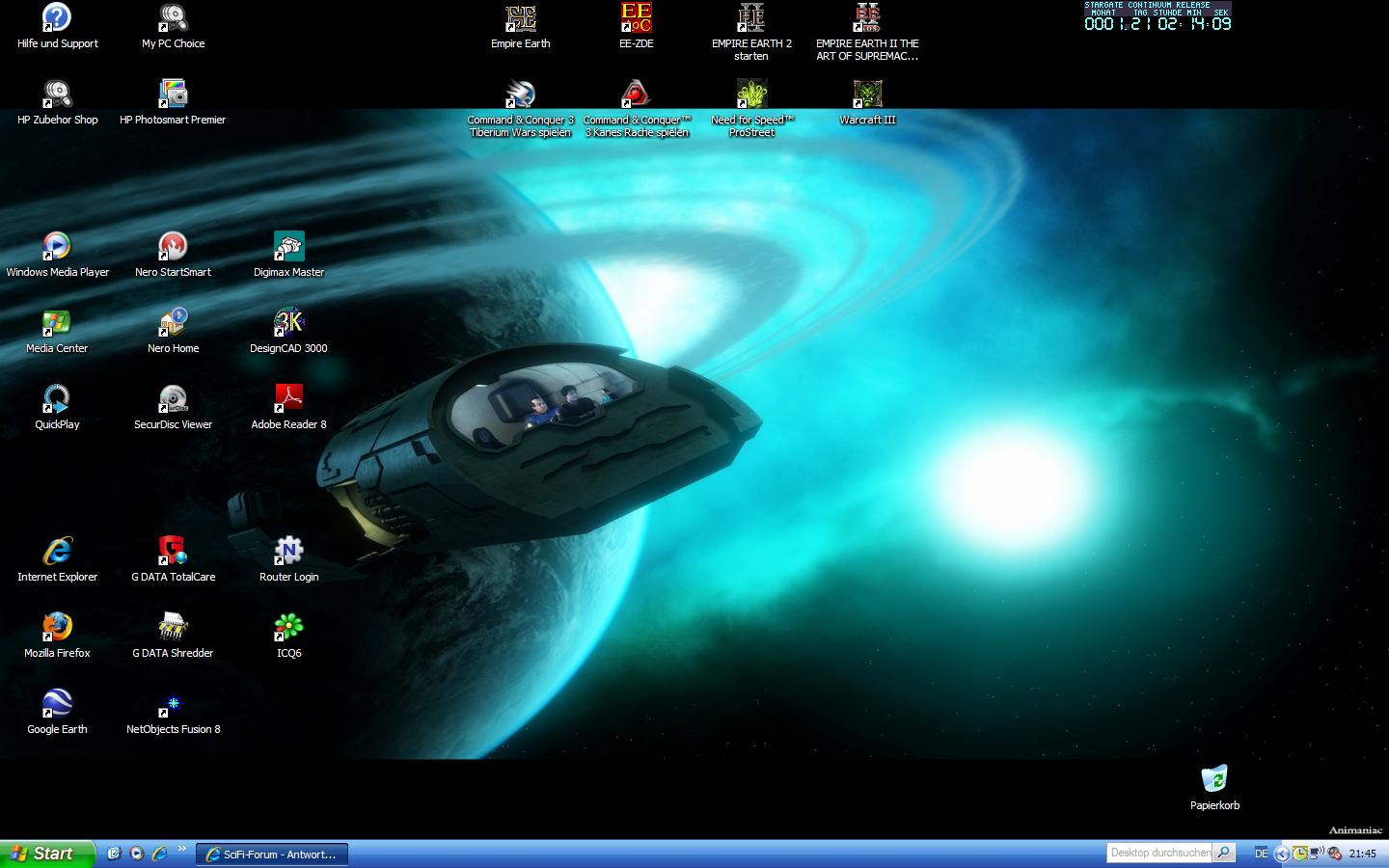Open the DE language bar selector
This screenshot has height=868, width=1389.
[1261, 854]
